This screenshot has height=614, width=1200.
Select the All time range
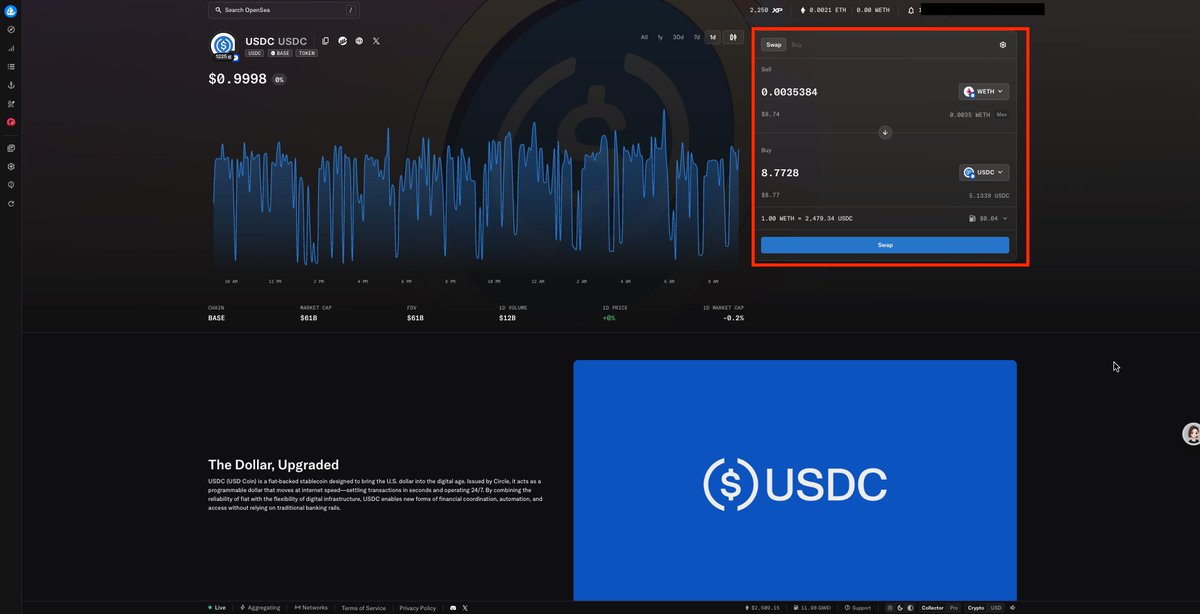[x=645, y=37]
